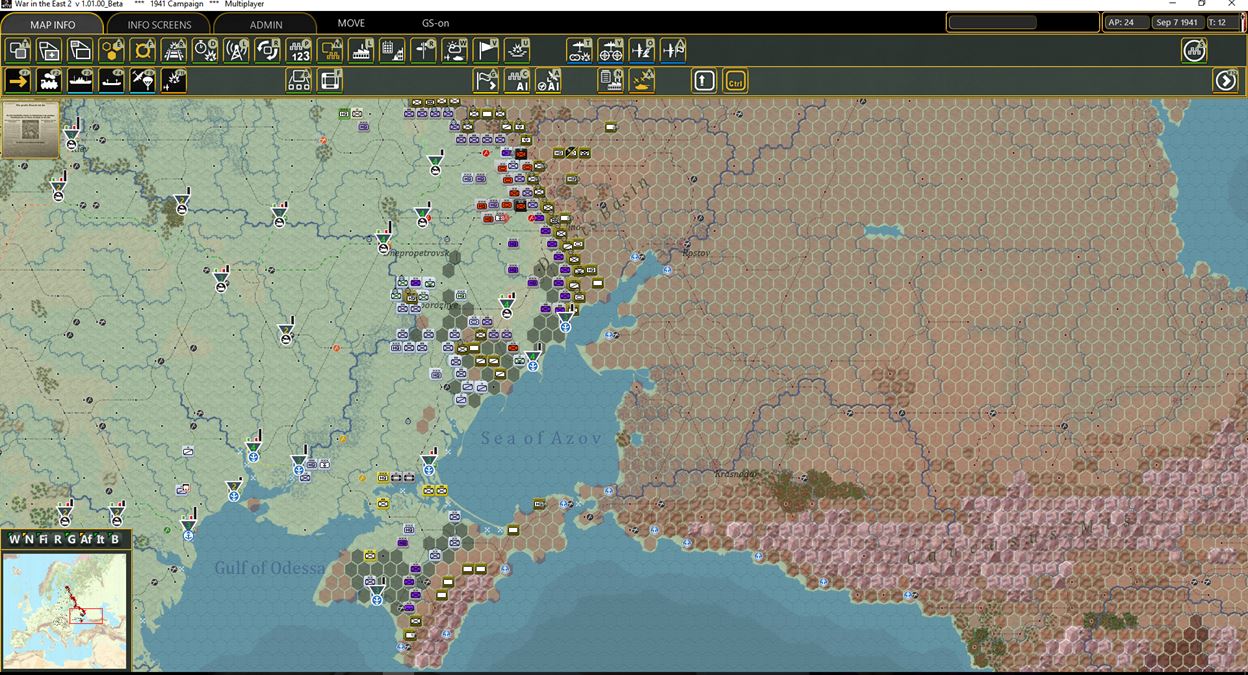Choose the airborne paratrooper drop mode icon
The image size is (1248, 675).
click(142, 81)
